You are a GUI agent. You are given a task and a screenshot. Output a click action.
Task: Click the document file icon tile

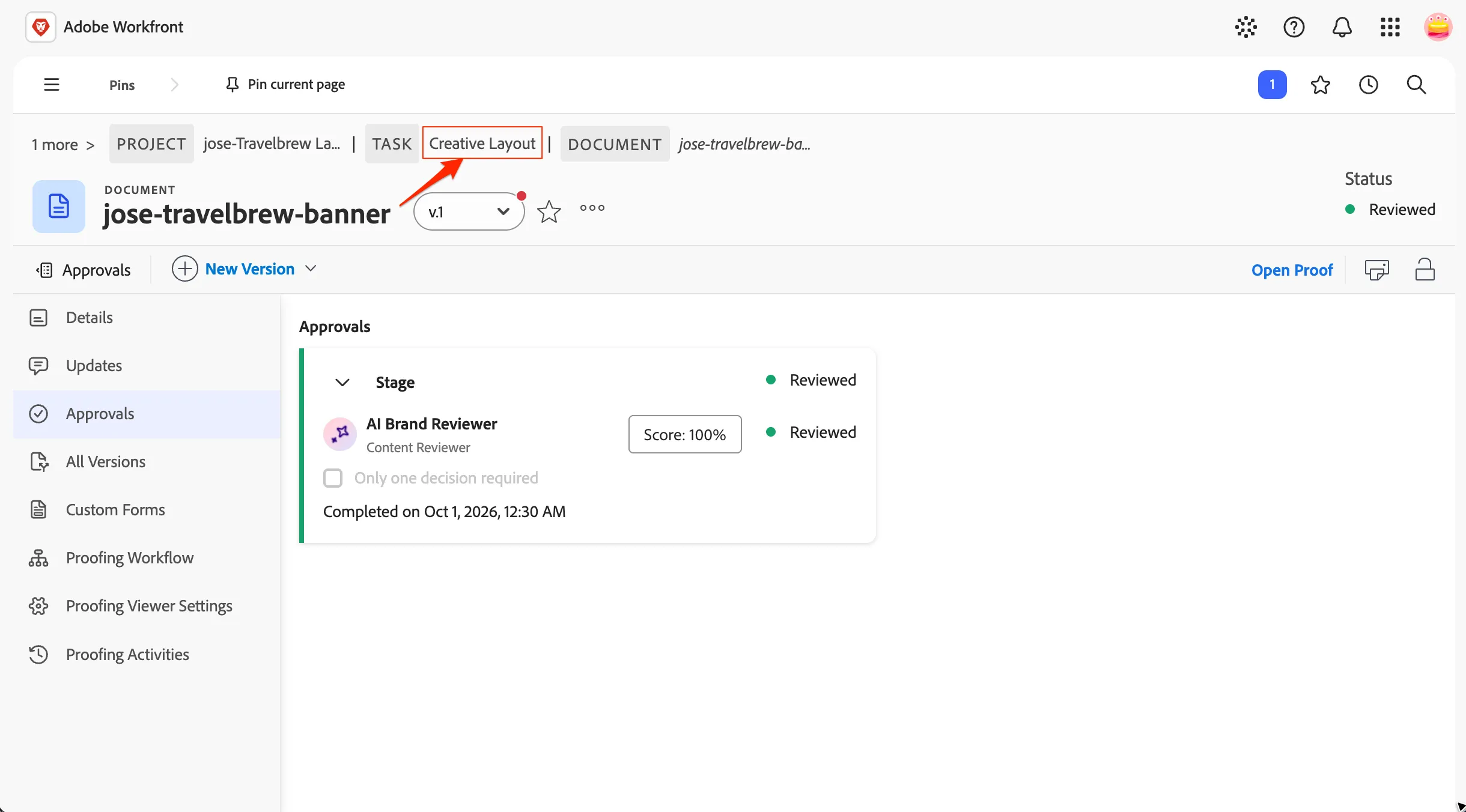(x=58, y=206)
